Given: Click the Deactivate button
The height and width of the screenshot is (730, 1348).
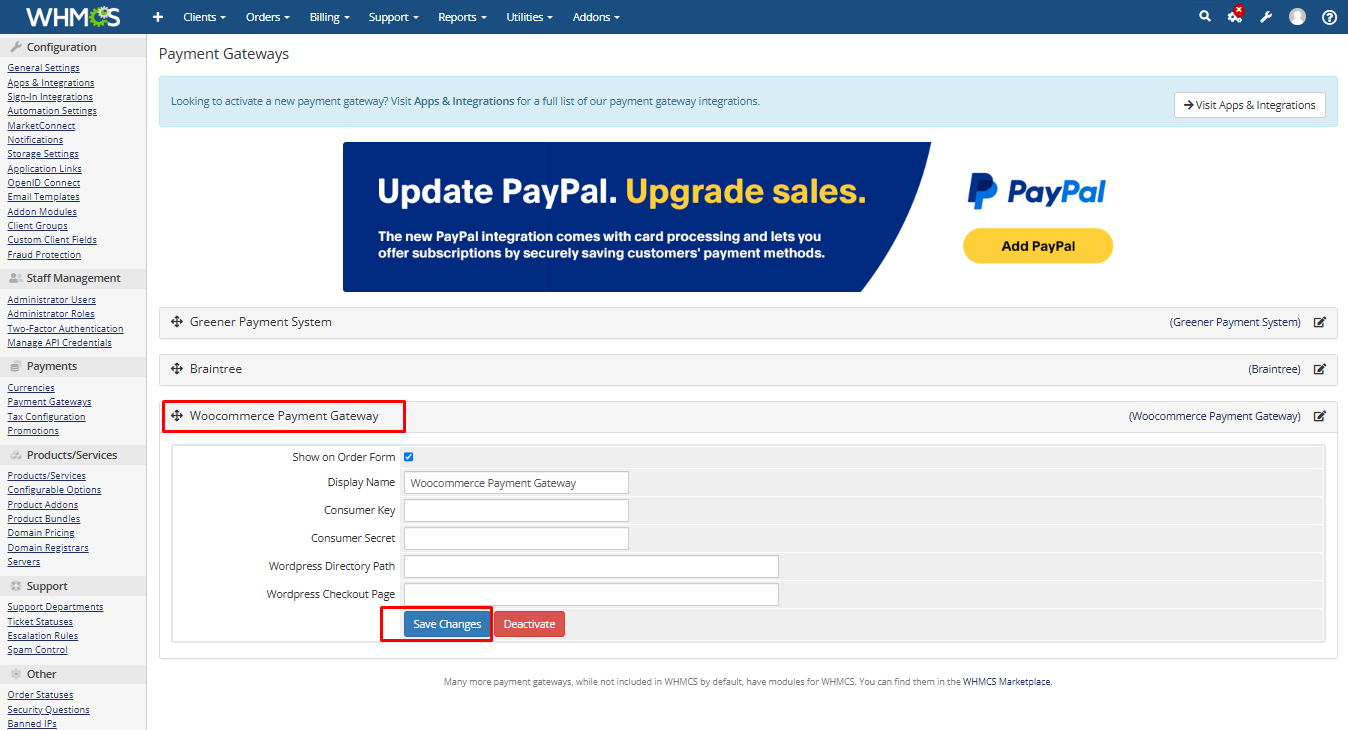Looking at the screenshot, I should (529, 624).
